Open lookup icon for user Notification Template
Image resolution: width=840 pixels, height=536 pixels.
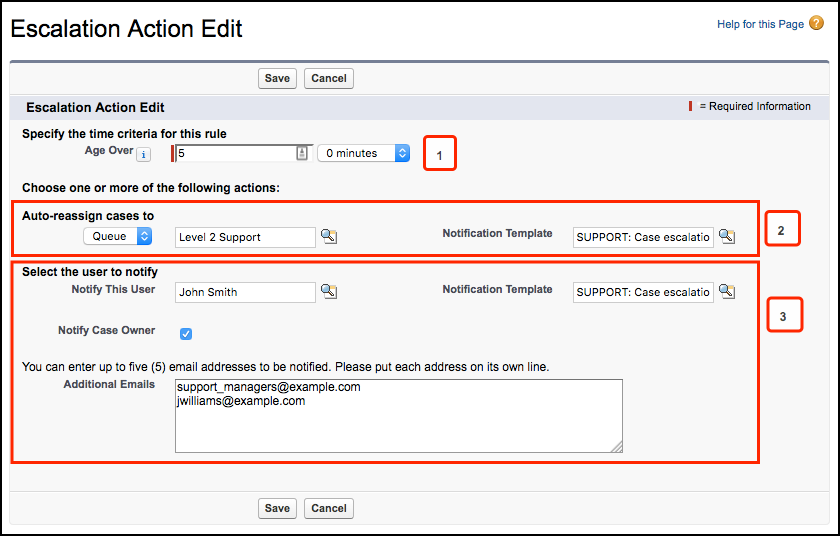point(727,291)
